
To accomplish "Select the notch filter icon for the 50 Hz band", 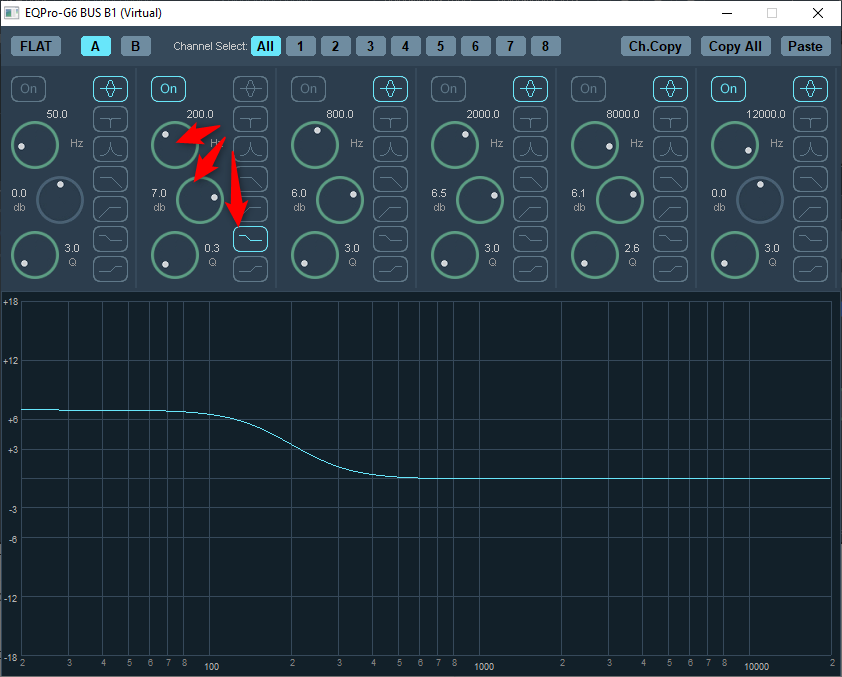I will click(110, 119).
